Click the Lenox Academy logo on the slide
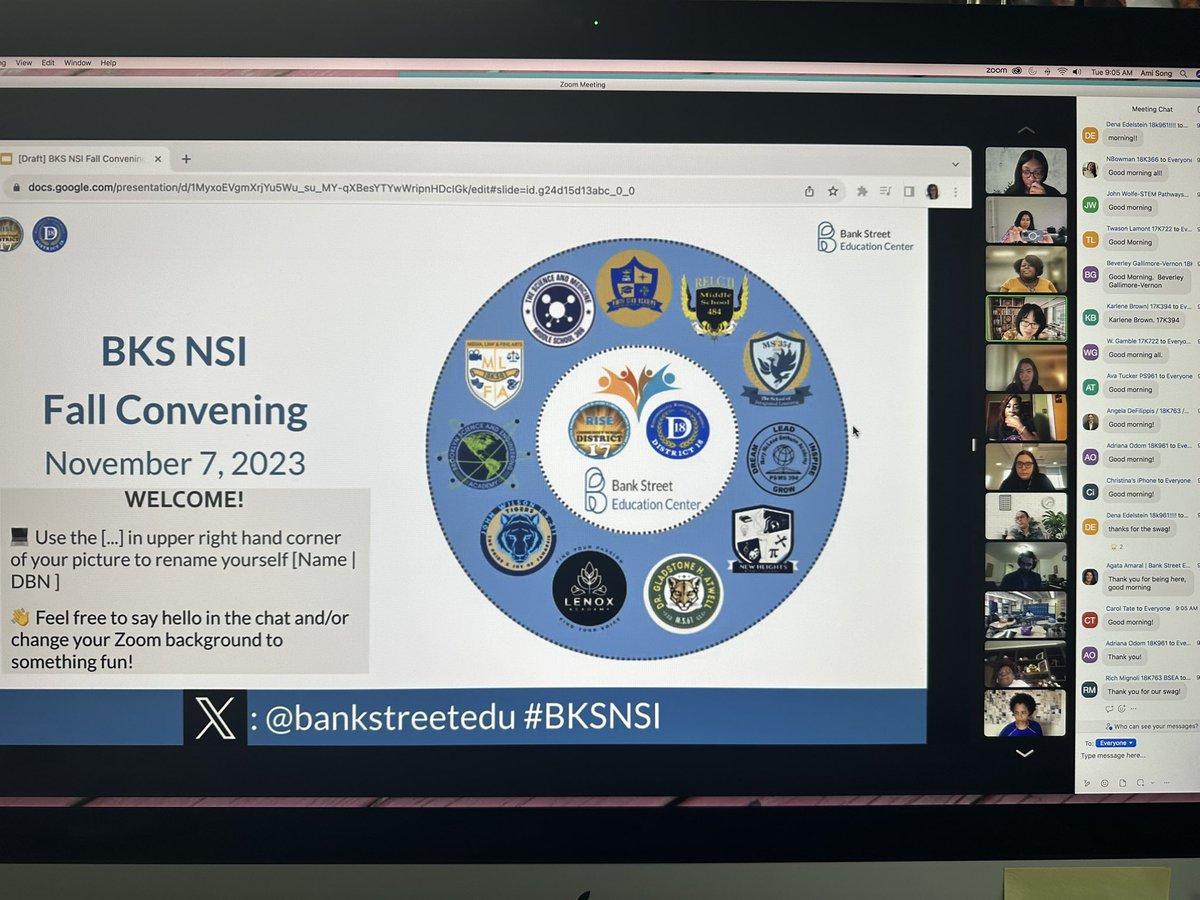The width and height of the screenshot is (1200, 900). click(589, 591)
